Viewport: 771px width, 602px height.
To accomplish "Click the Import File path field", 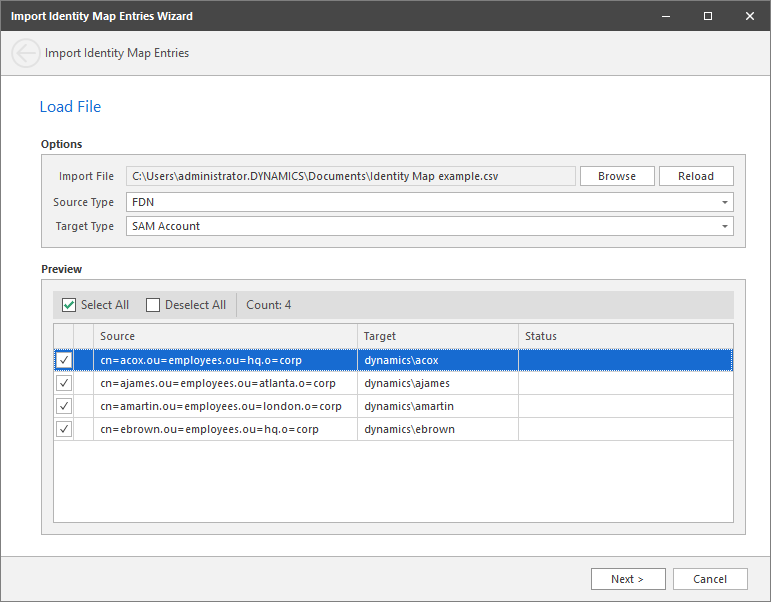I will point(350,176).
